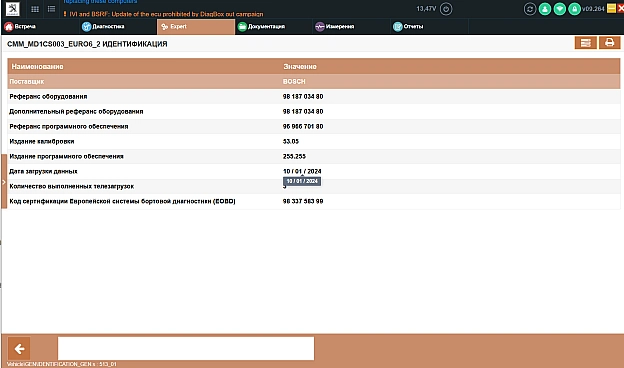Click the value 96 966 701 80
This screenshot has height=368, width=624.
click(303, 127)
